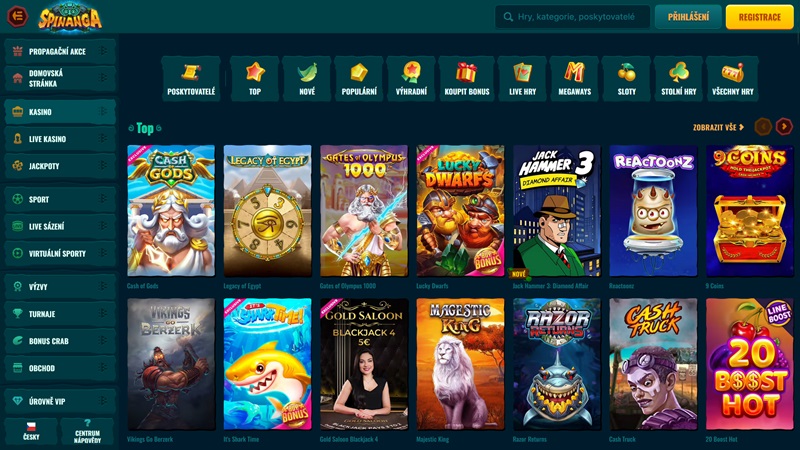Image resolution: width=800 pixels, height=450 pixels.
Task: Open the Koupit bonus gift category
Action: (x=466, y=72)
